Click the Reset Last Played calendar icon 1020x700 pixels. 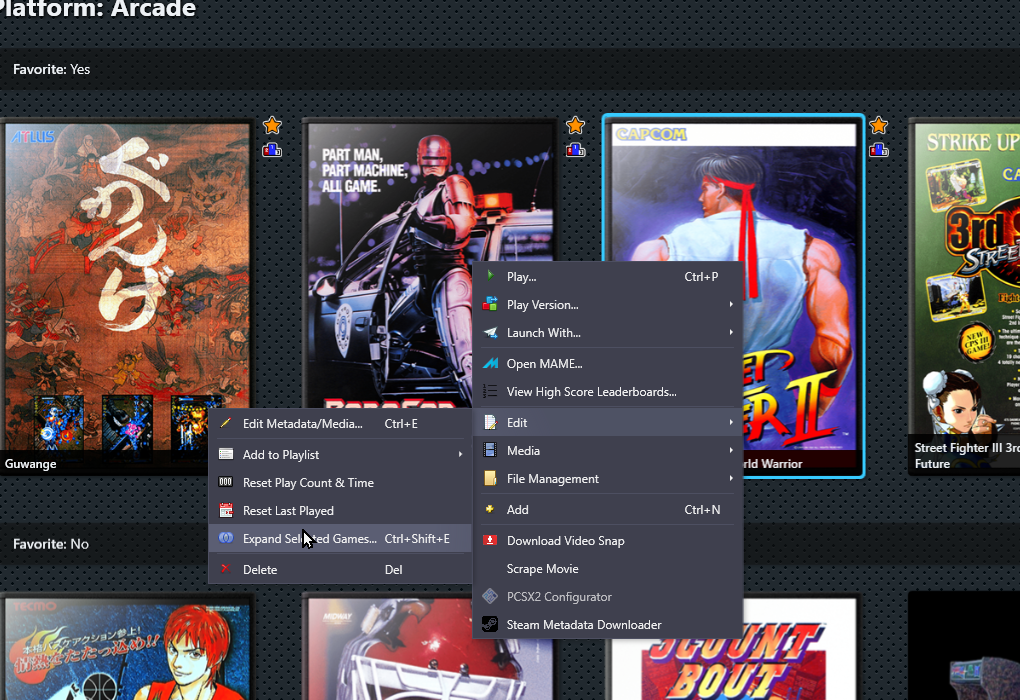226,510
